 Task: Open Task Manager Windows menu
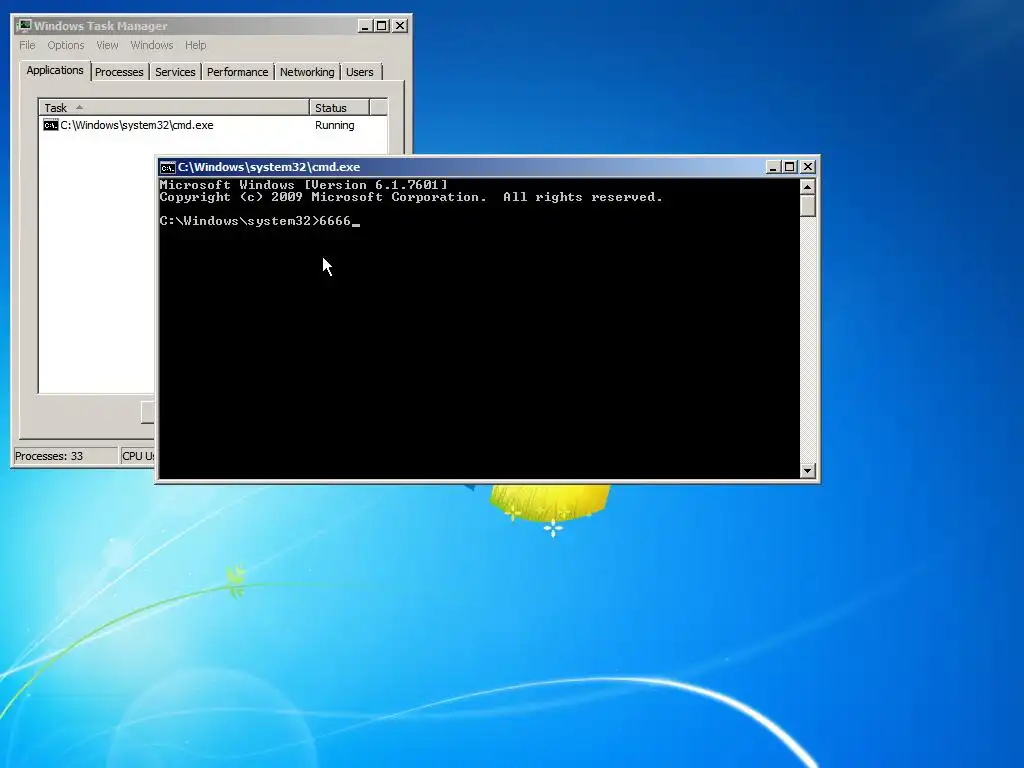[x=152, y=45]
